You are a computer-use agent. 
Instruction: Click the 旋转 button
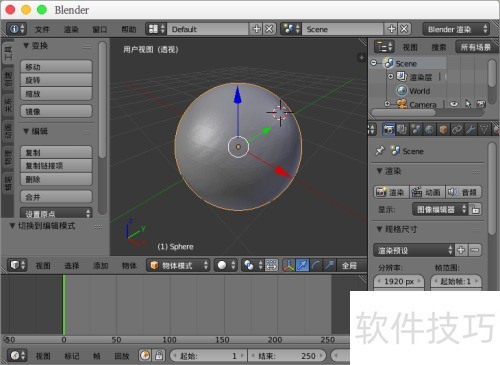(x=56, y=80)
